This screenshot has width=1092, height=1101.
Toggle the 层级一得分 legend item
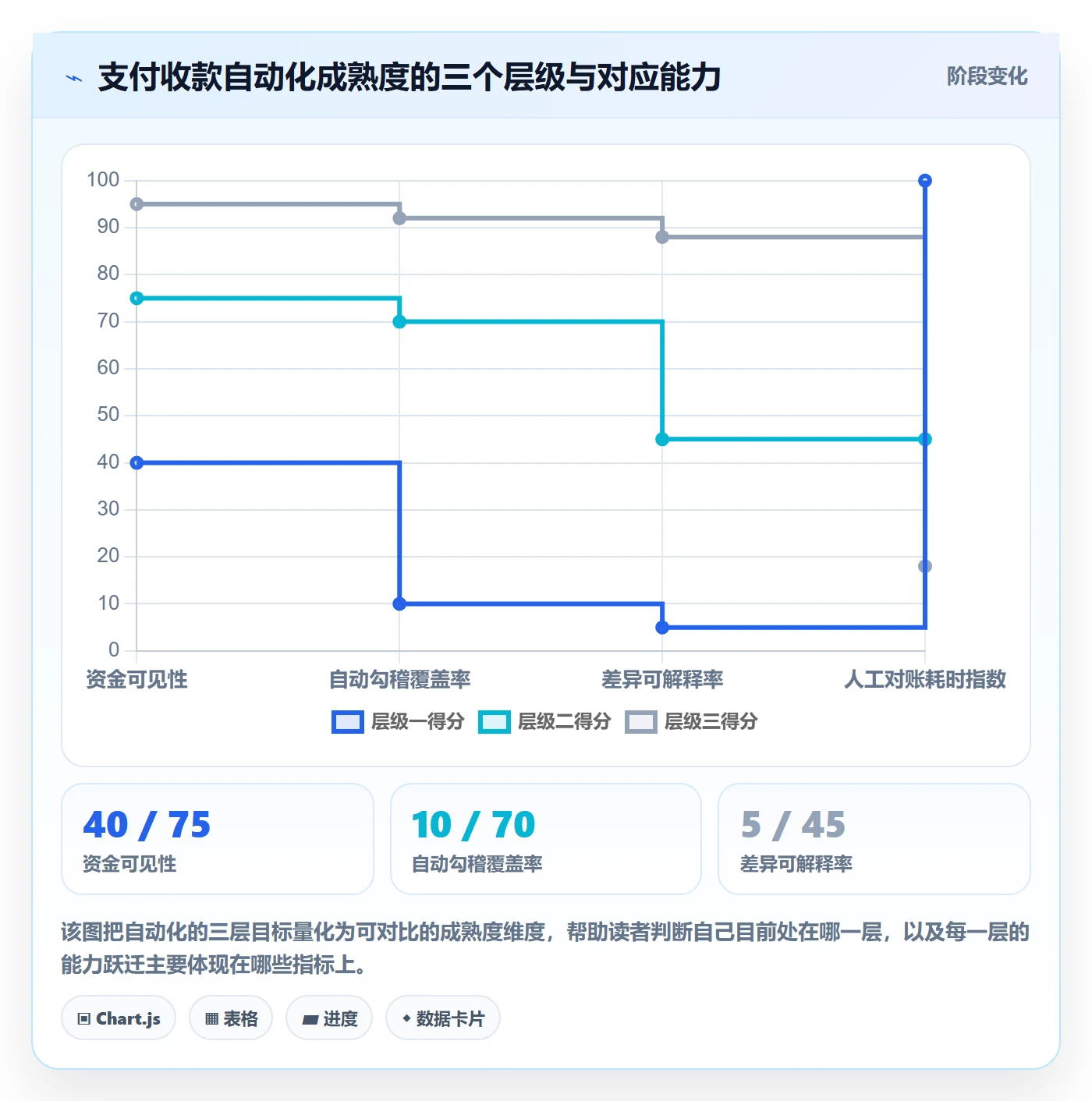click(x=398, y=722)
